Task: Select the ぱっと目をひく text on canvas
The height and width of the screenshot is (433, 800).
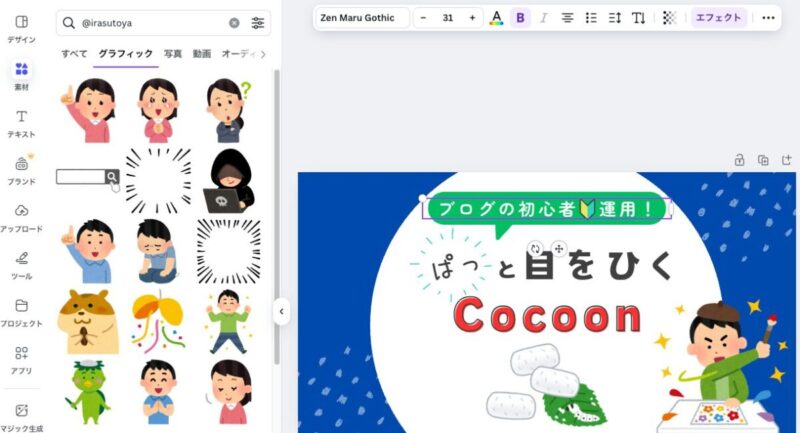Action: click(551, 266)
